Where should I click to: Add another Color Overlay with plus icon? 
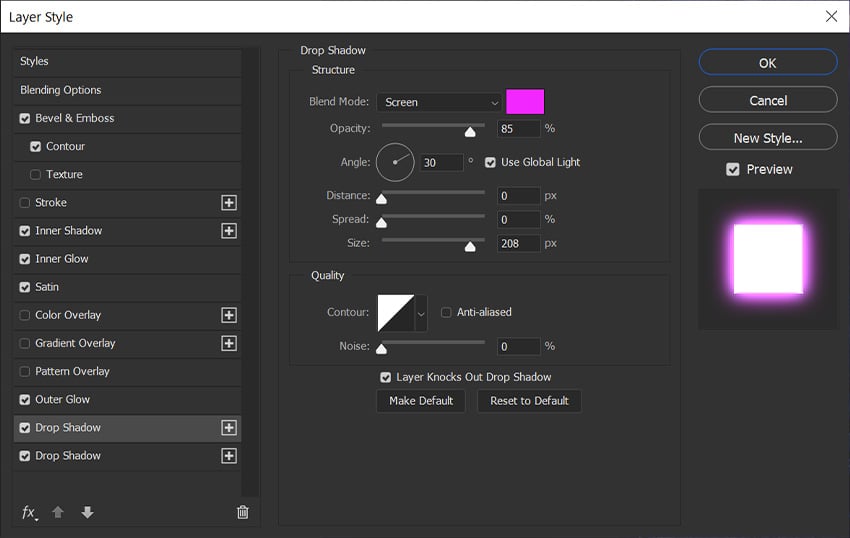[229, 315]
